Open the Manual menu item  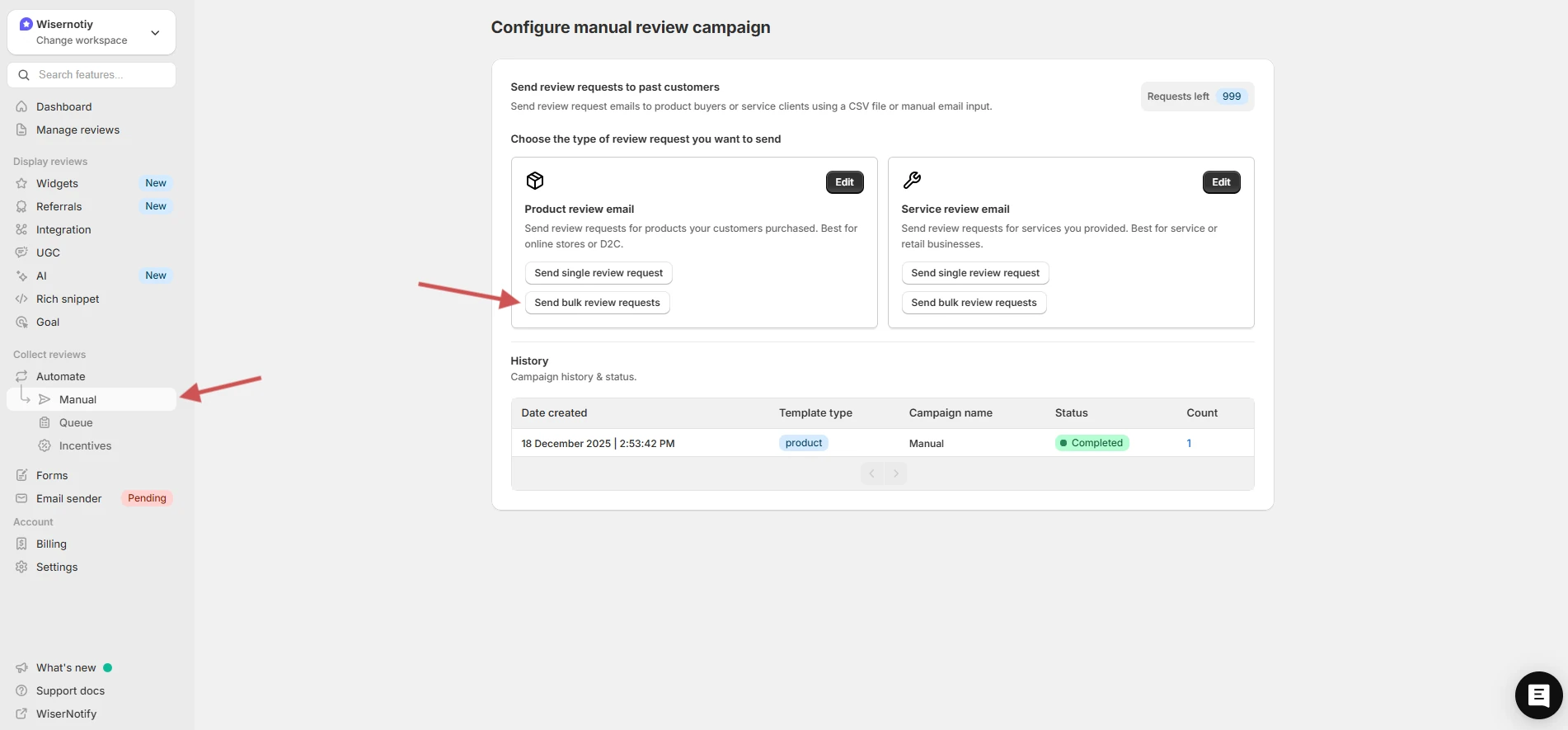(92, 399)
